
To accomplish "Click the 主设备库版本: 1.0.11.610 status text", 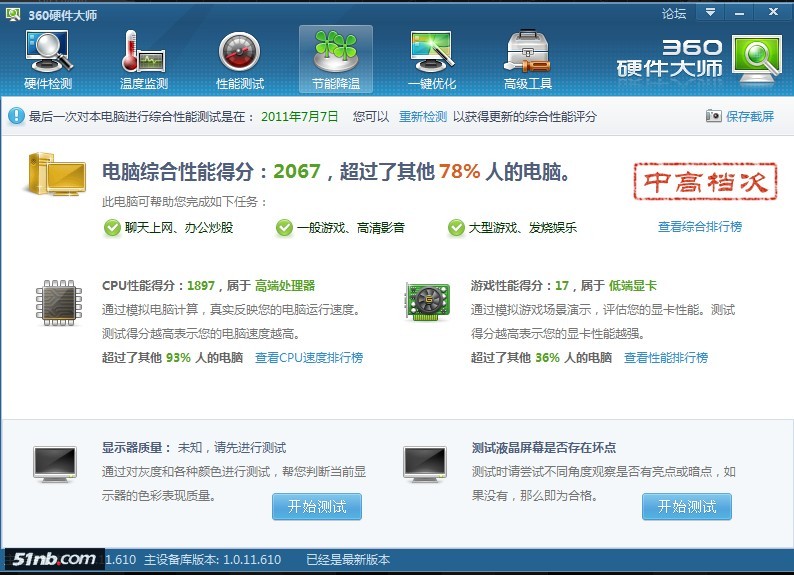I will (x=213, y=559).
